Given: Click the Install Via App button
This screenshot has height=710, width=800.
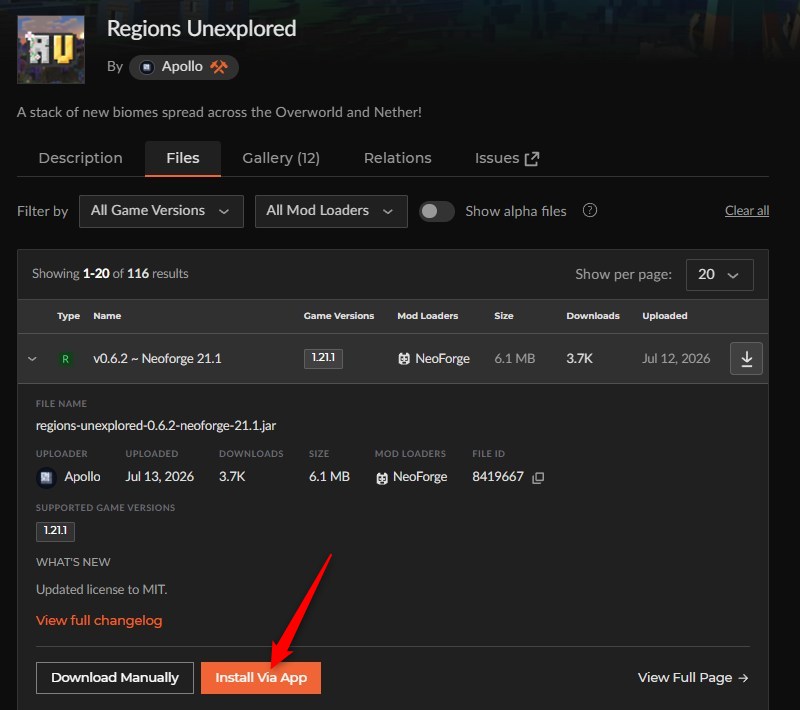Looking at the screenshot, I should 261,678.
